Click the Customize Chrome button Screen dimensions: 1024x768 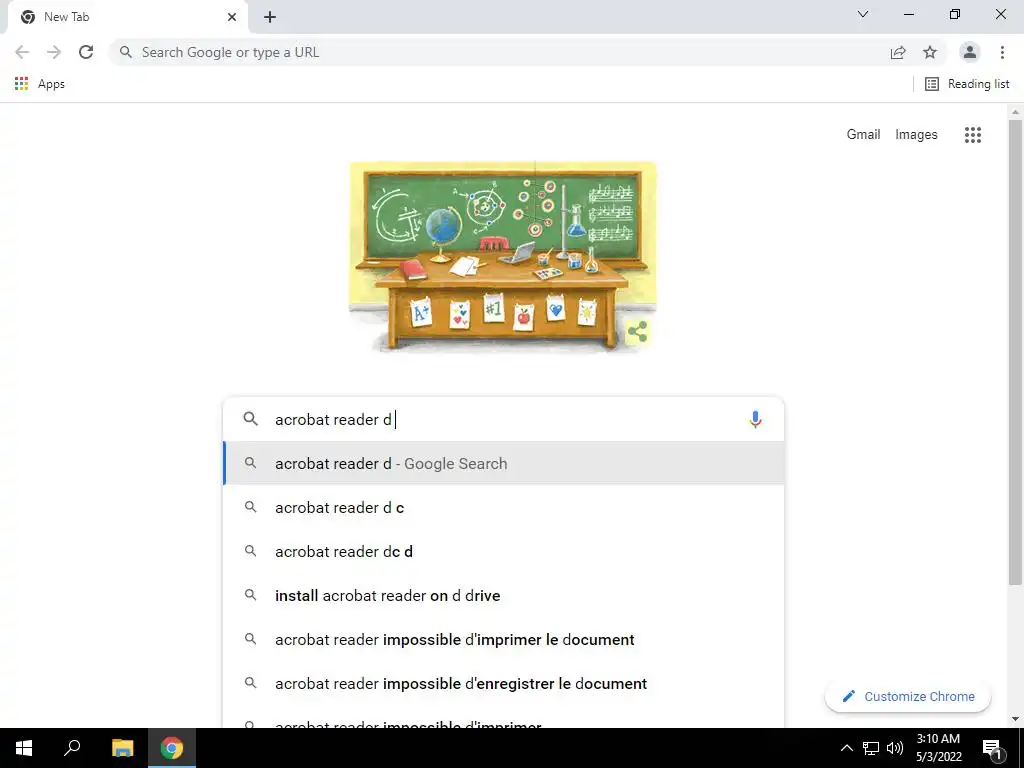click(908, 696)
